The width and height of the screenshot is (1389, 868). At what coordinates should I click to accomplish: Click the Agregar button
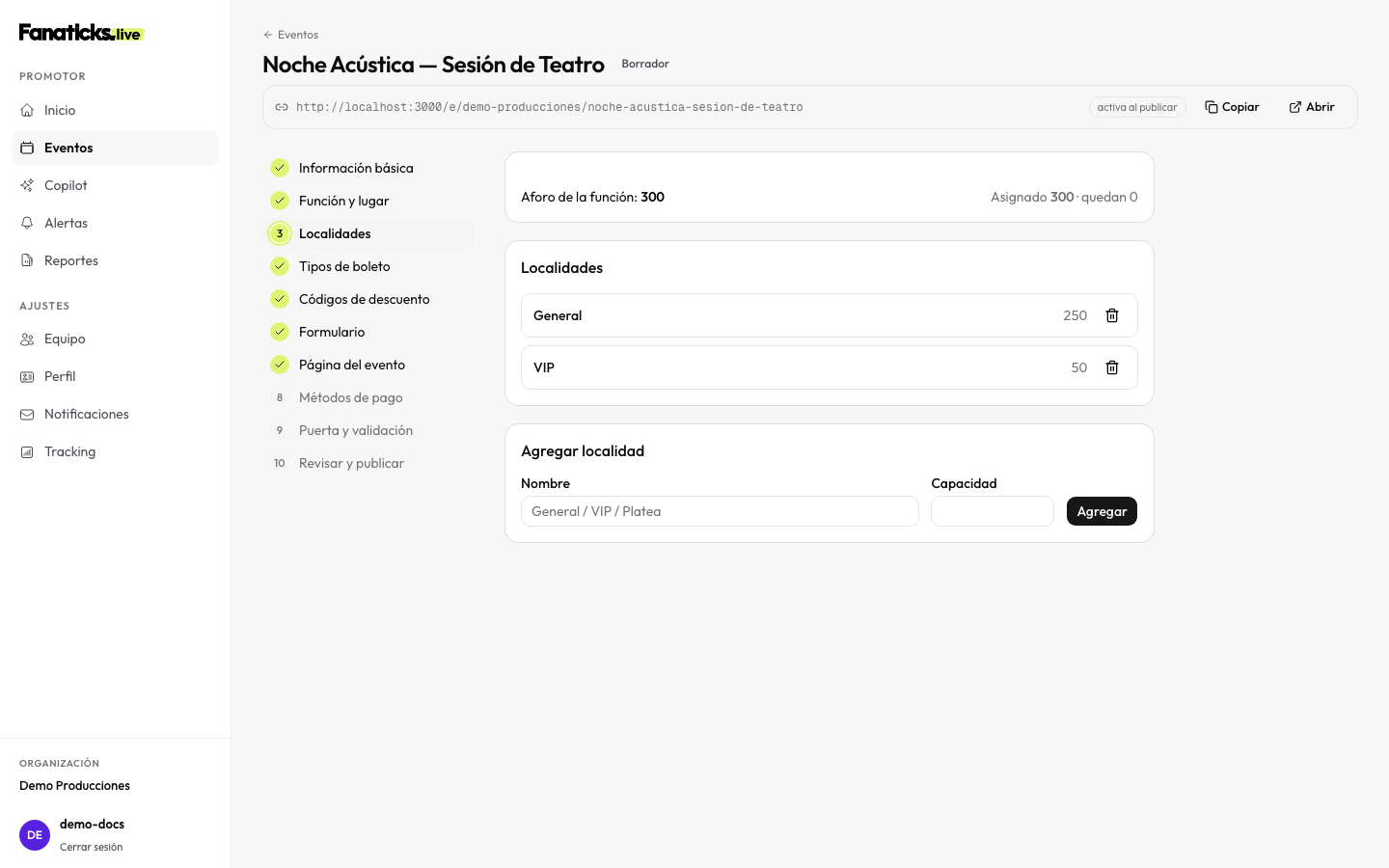pos(1102,511)
